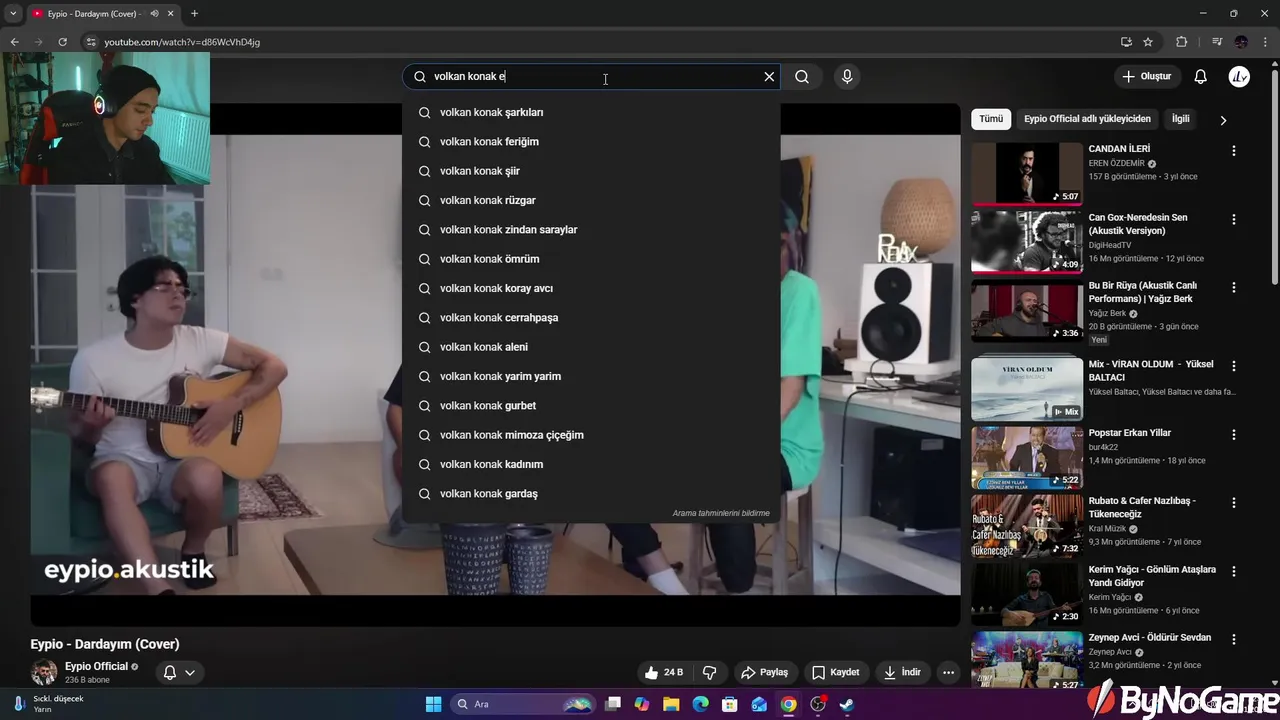
Task: Download the video with İndir
Action: coord(902,672)
